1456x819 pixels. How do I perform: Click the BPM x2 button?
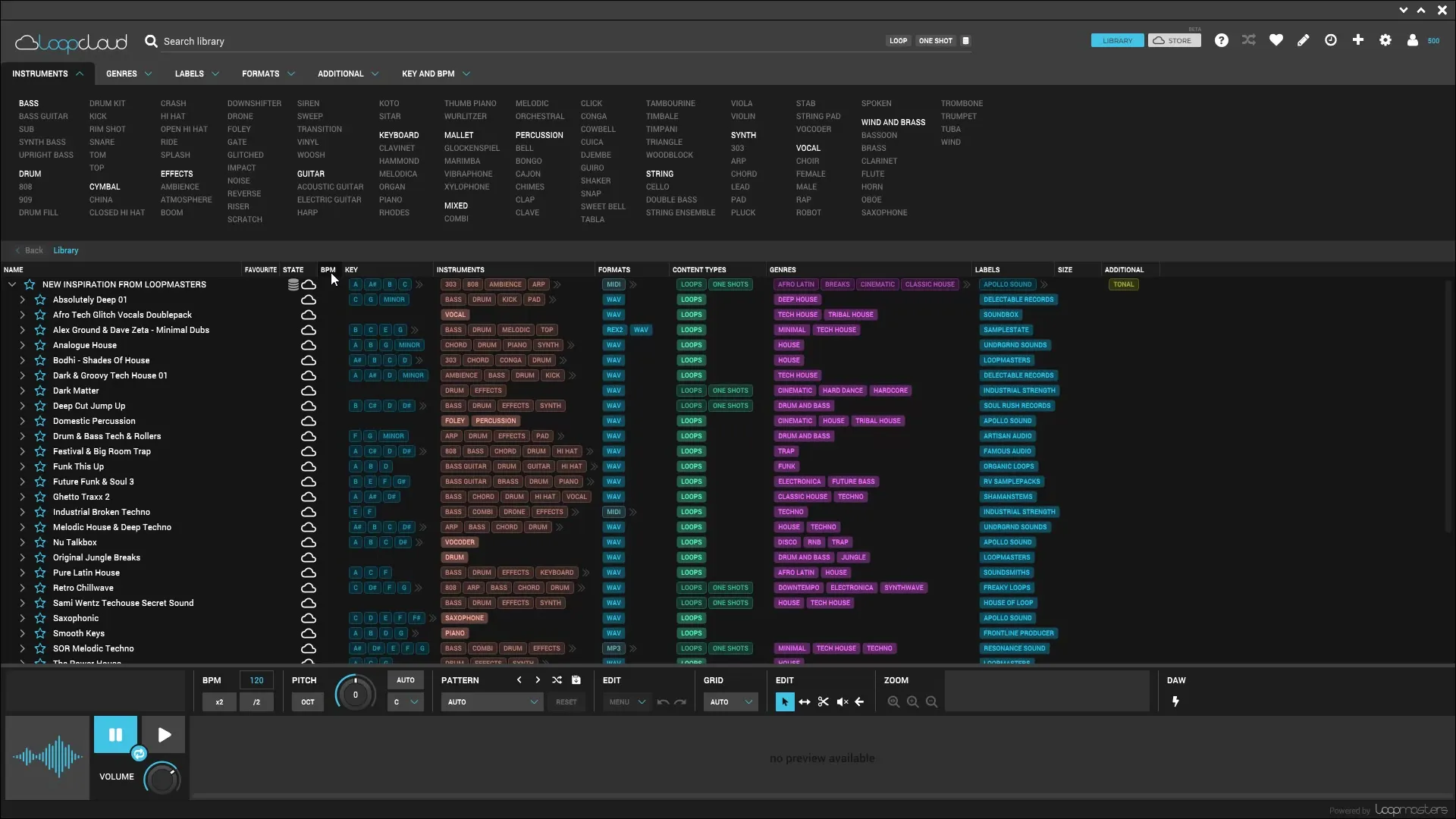(x=219, y=702)
